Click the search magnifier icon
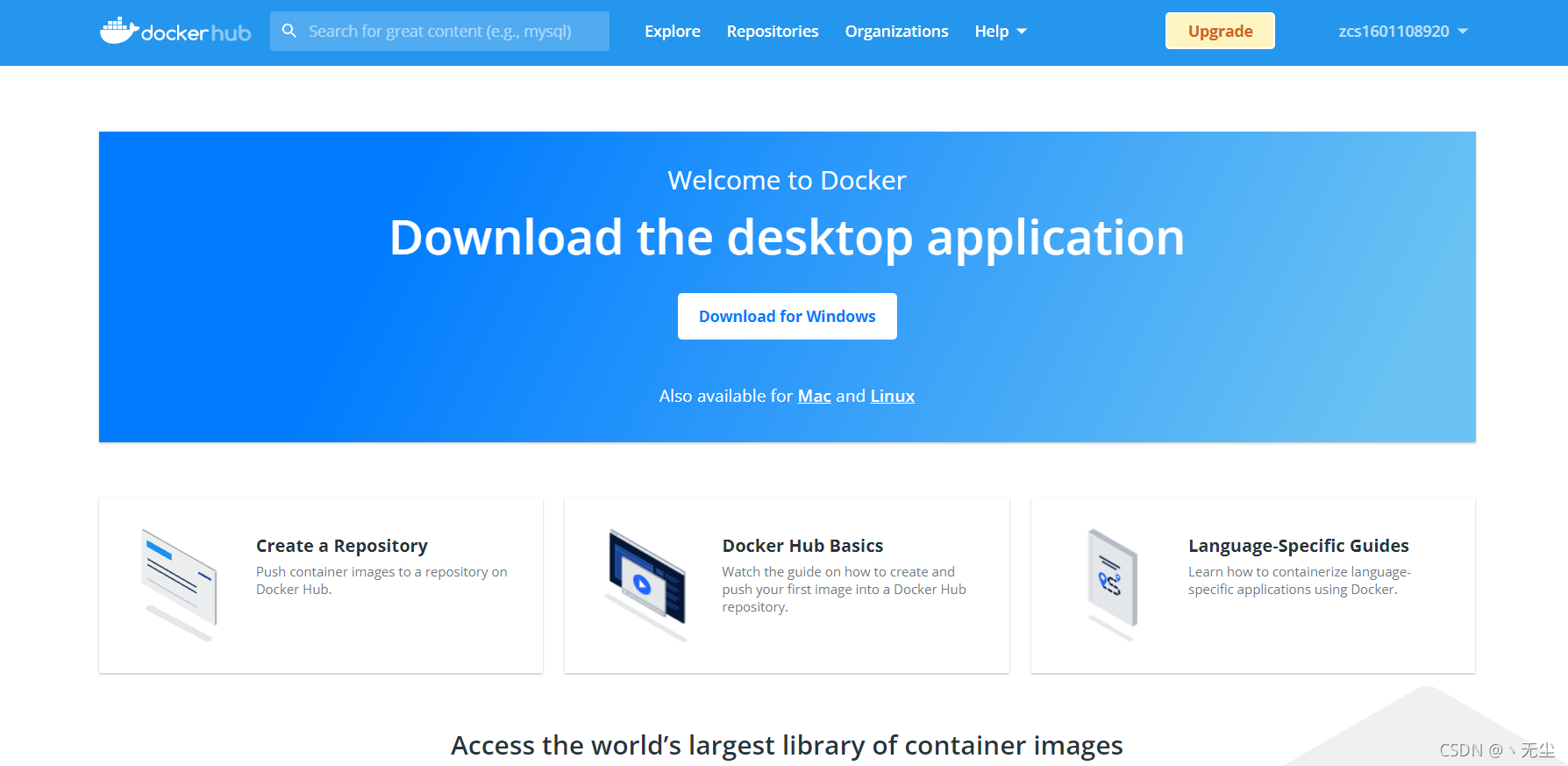This screenshot has width=1568, height=766. pos(289,31)
